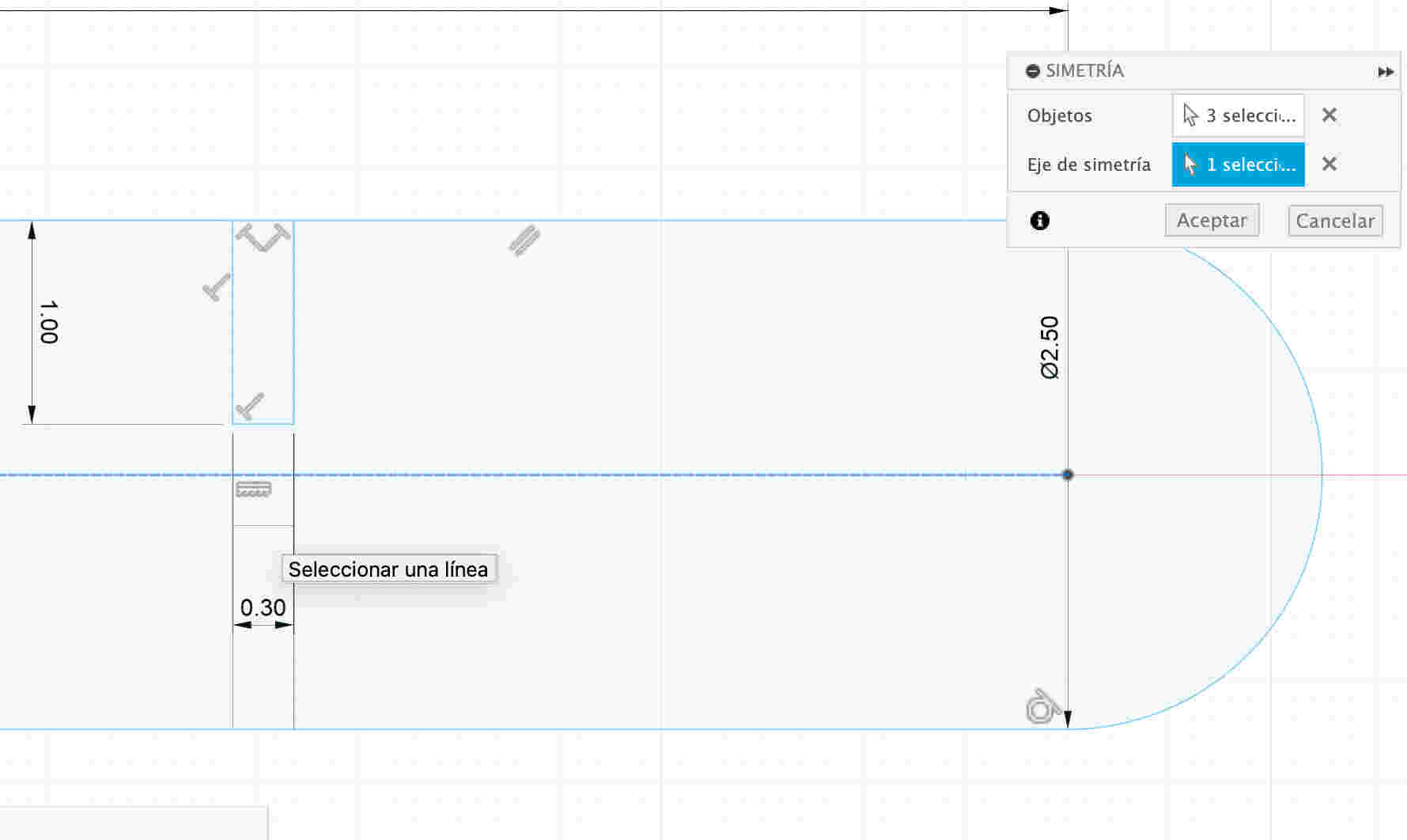Click the horizontal/vertical constraint icon atop rectangle
The width and height of the screenshot is (1407, 840).
click(263, 237)
